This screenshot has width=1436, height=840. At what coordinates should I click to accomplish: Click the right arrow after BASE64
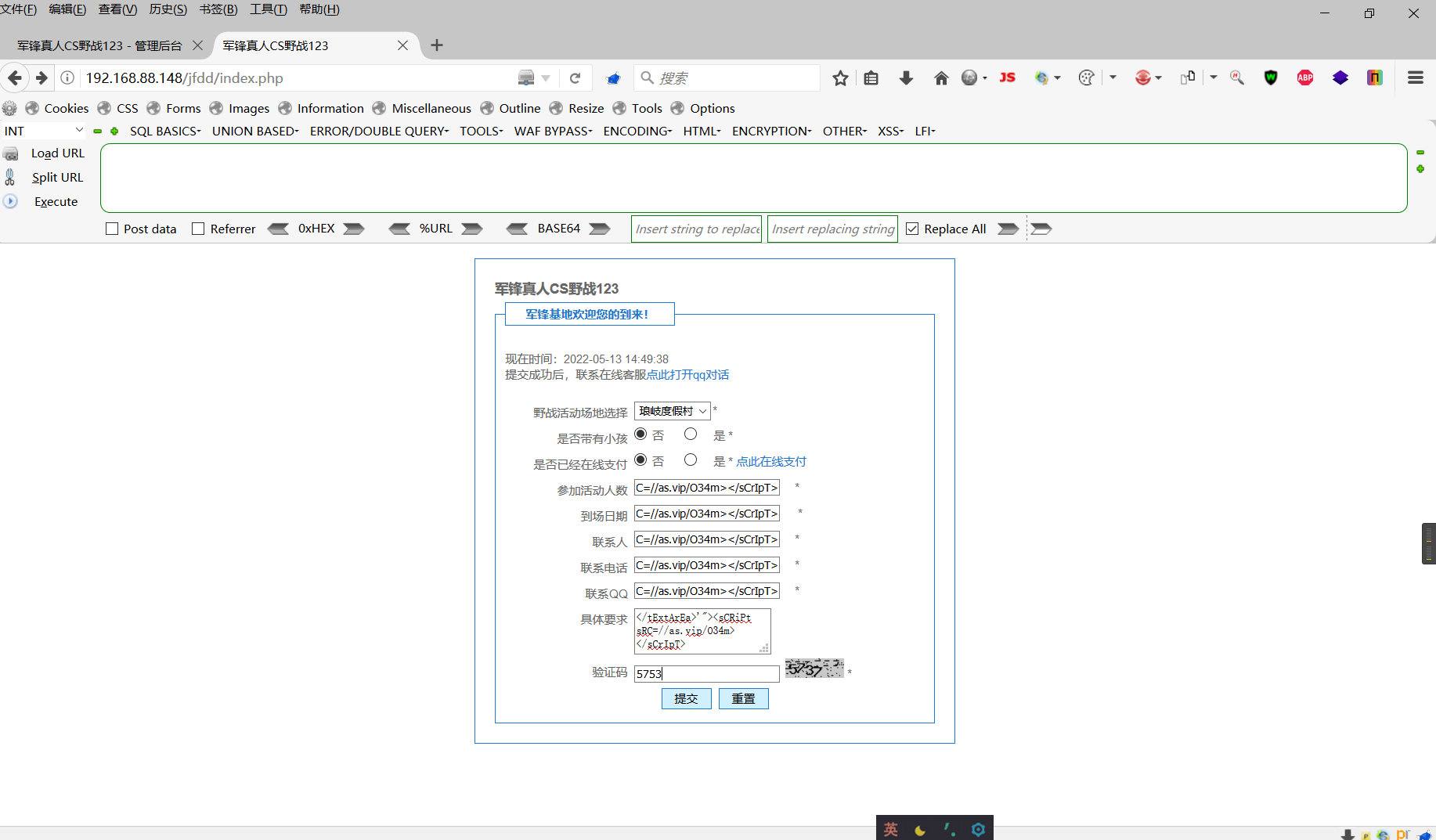(x=600, y=229)
